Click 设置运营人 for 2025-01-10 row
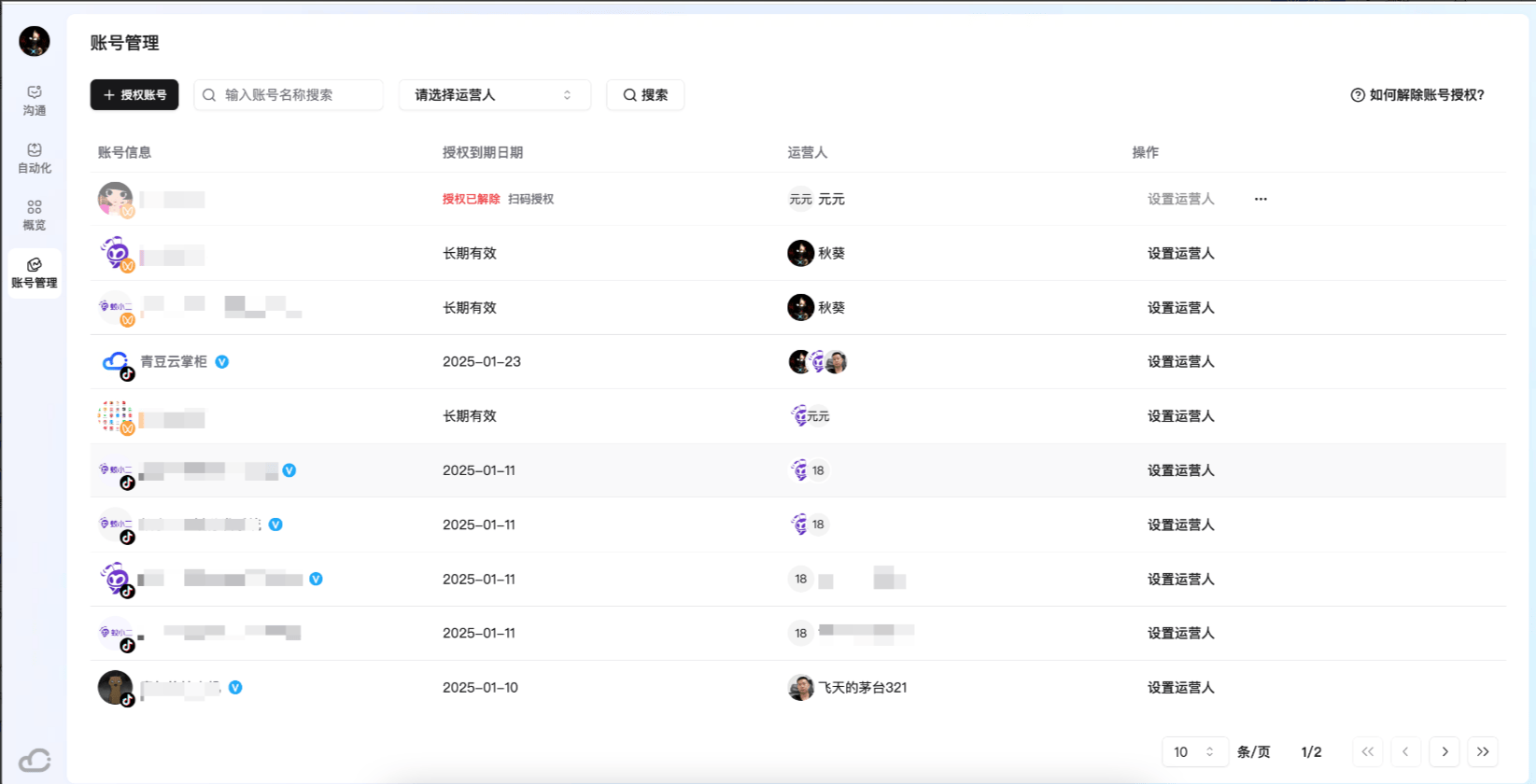Viewport: 1536px width, 784px height. tap(1181, 687)
